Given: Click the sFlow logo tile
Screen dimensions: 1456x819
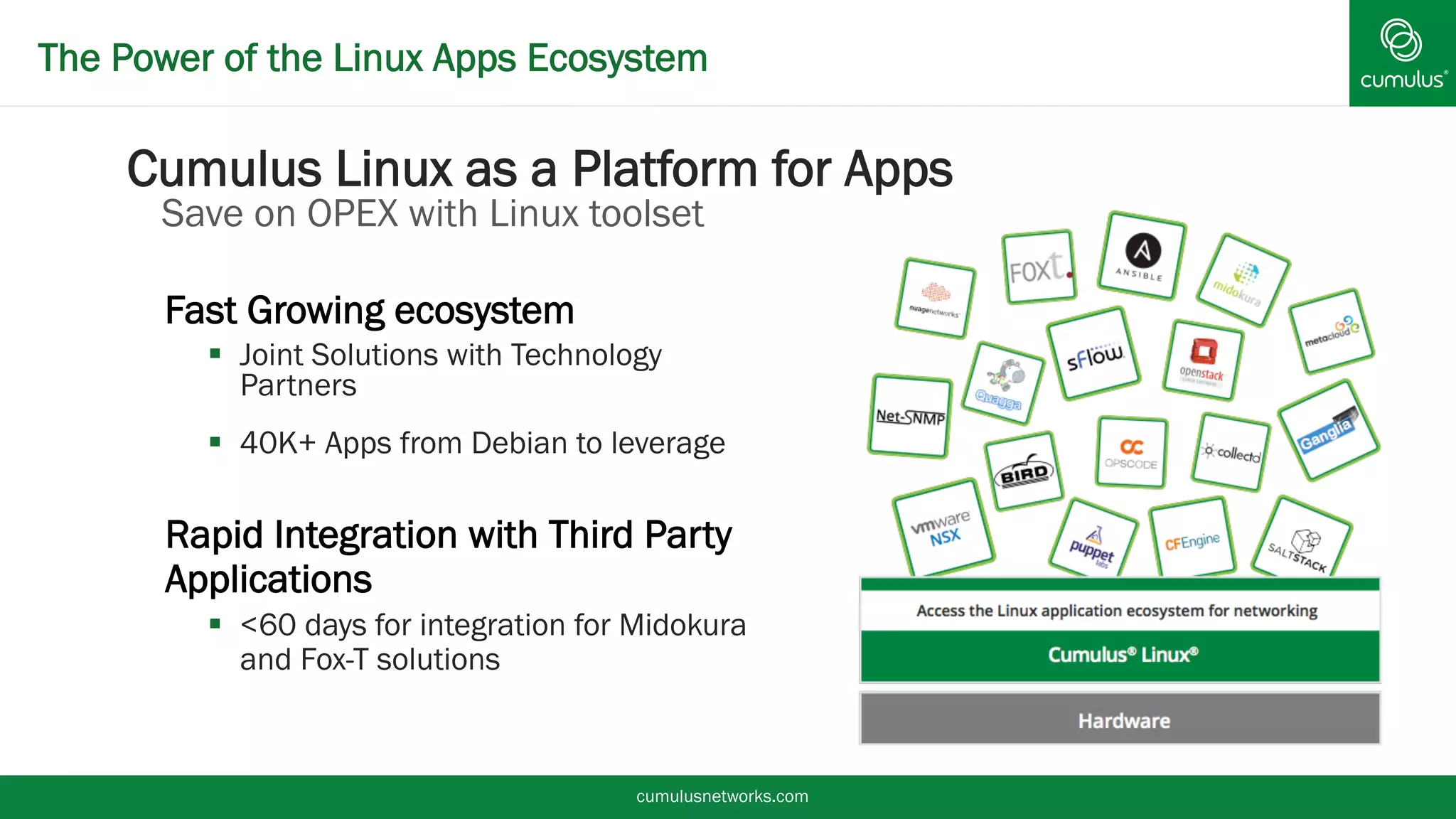Looking at the screenshot, I should tap(1093, 353).
